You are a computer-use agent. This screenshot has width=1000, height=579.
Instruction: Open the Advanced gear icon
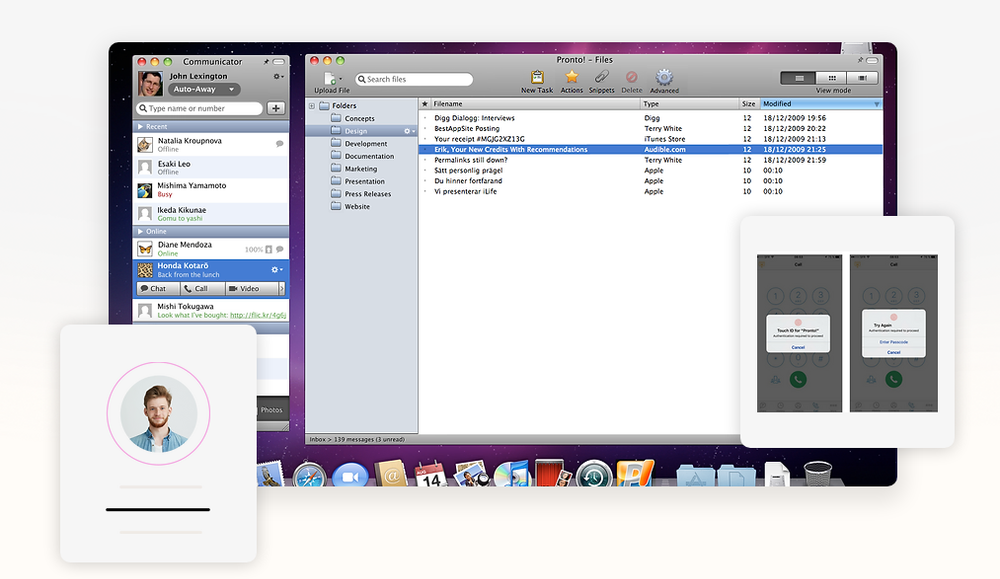(664, 77)
